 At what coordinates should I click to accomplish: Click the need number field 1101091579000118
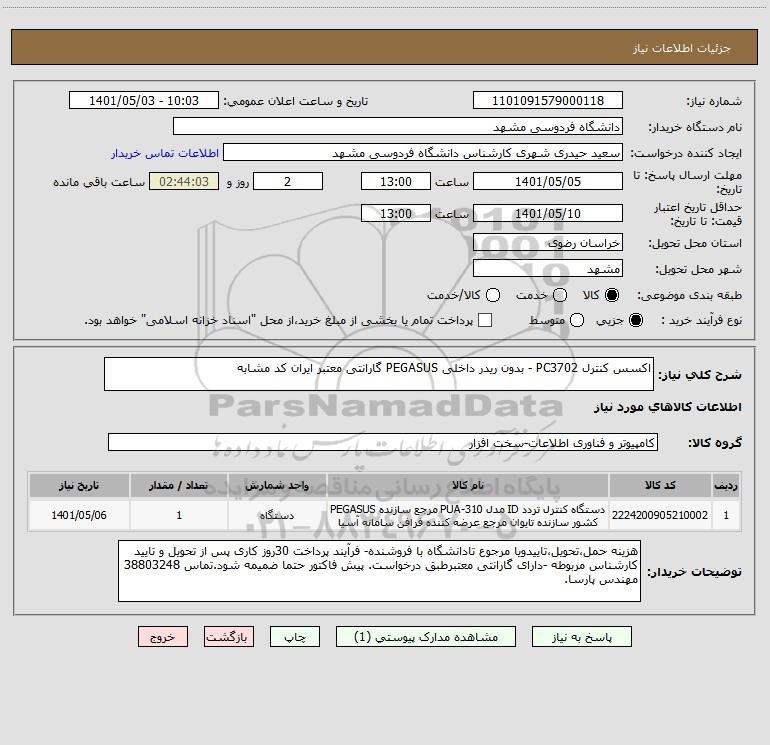coord(548,101)
